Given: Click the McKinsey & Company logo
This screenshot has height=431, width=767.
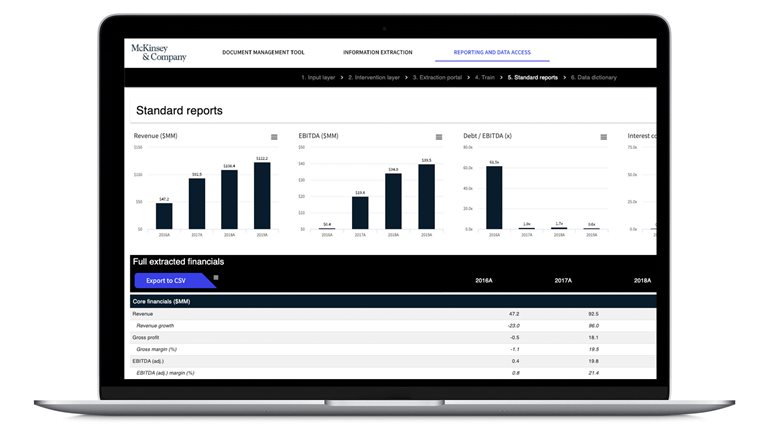Looking at the screenshot, I should pyautogui.click(x=158, y=52).
